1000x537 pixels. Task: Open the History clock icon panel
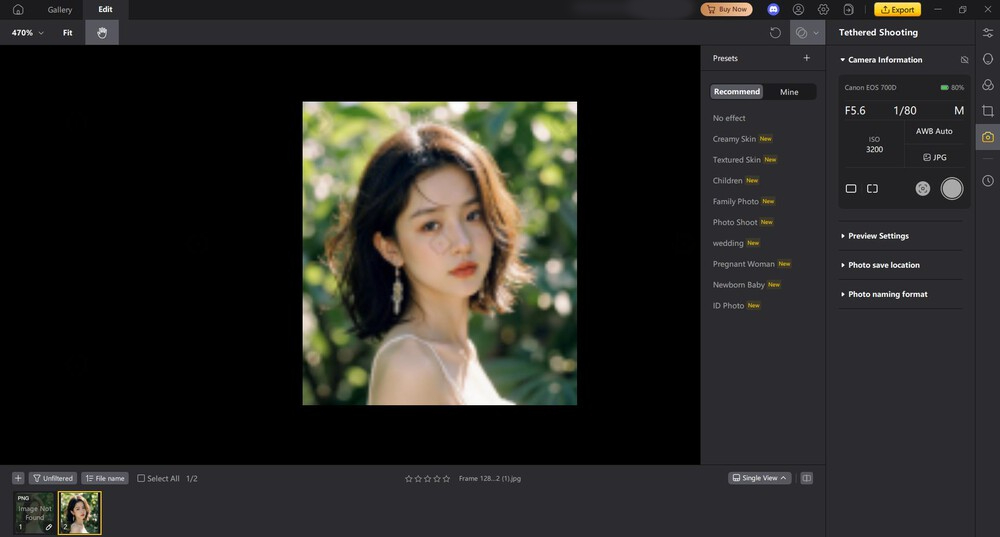(x=987, y=181)
